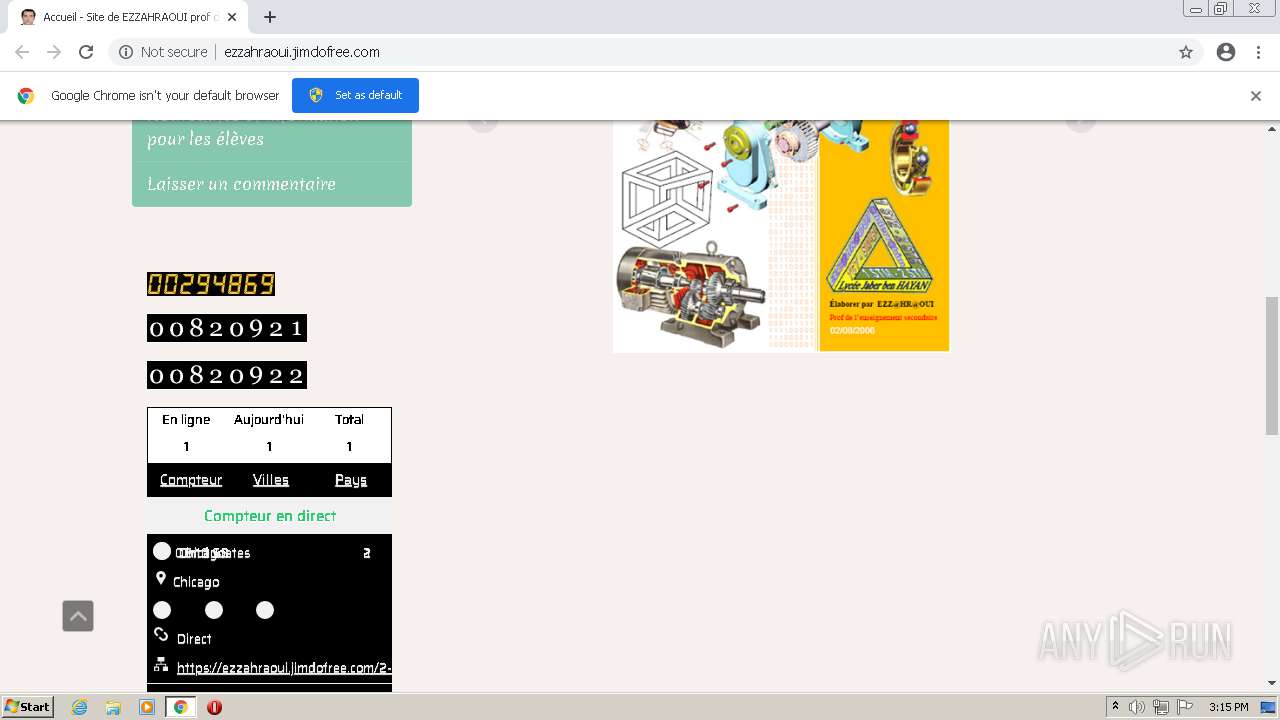Open the Action Center flag tray icon
Screen dimensions: 1280x720
coord(1185,707)
